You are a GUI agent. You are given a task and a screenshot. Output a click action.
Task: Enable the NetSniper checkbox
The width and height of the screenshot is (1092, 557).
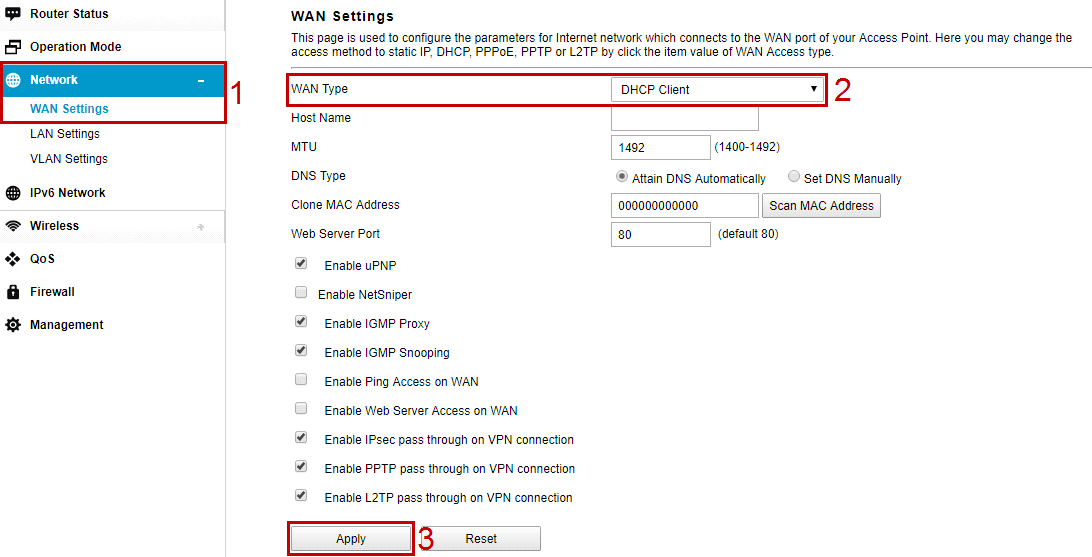click(x=301, y=294)
